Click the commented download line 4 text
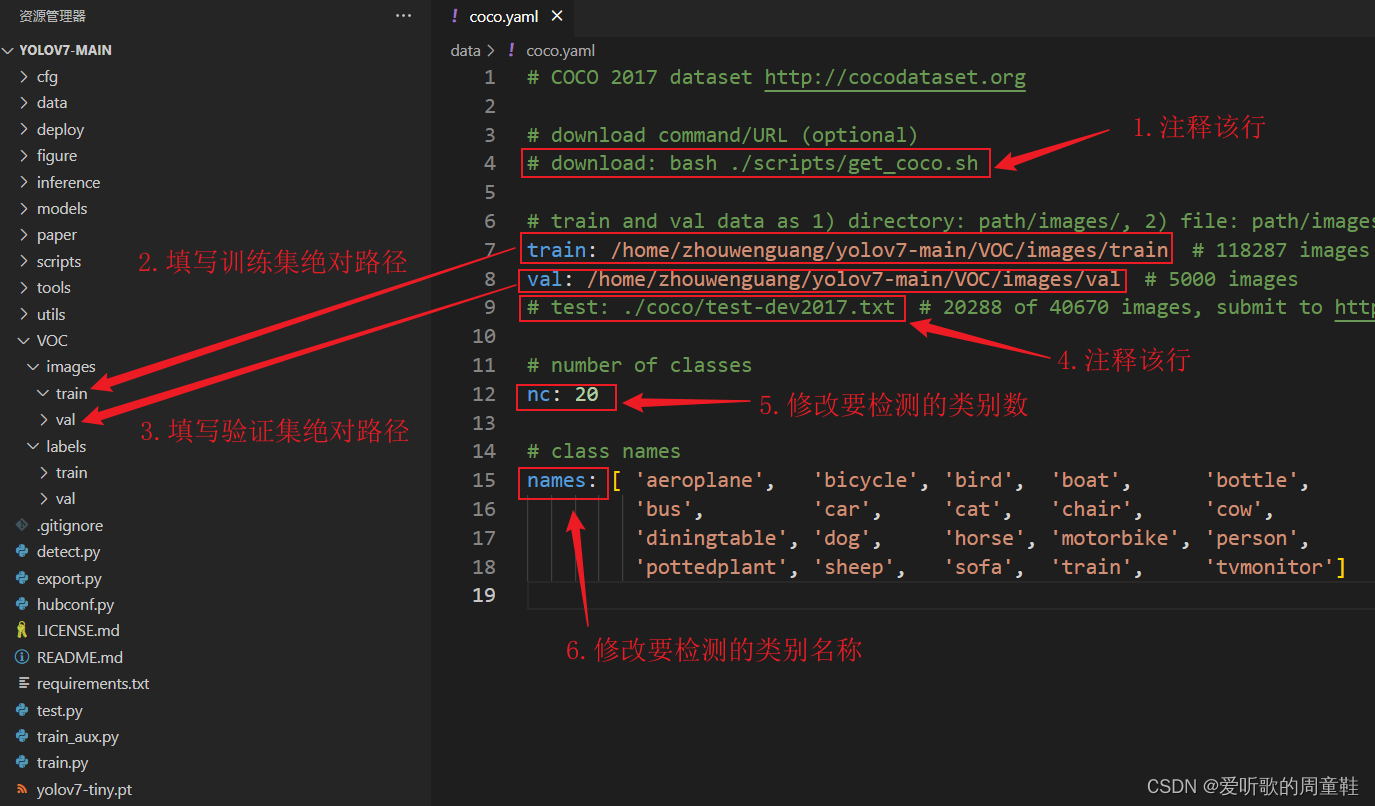Image resolution: width=1375 pixels, height=806 pixels. (x=752, y=163)
